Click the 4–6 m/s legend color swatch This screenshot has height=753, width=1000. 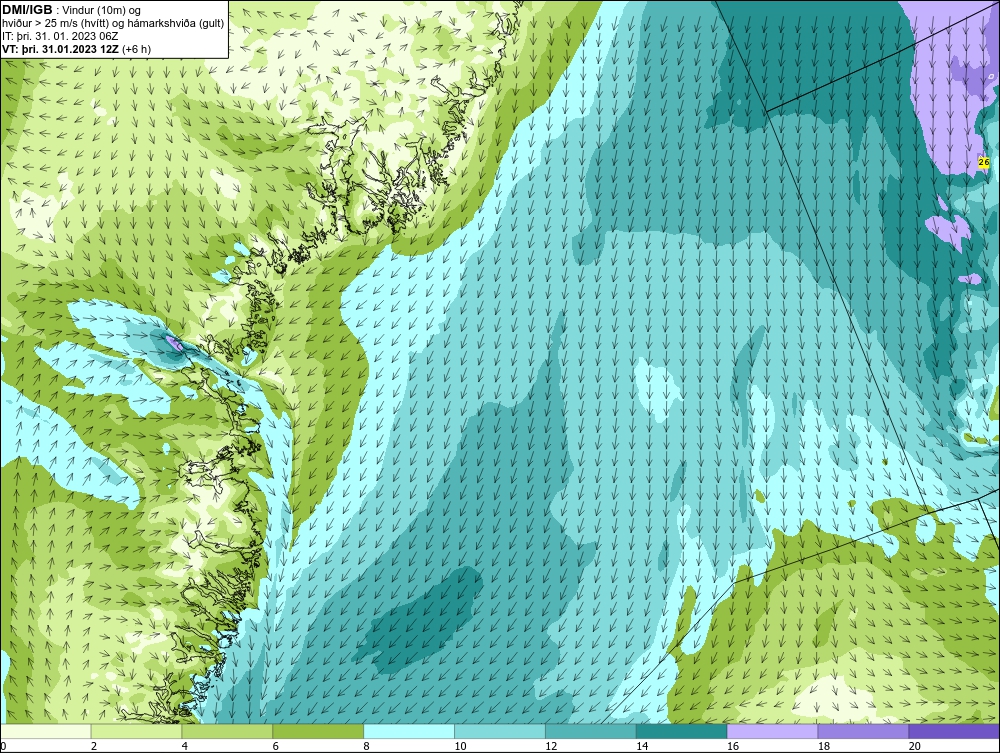click(x=227, y=731)
